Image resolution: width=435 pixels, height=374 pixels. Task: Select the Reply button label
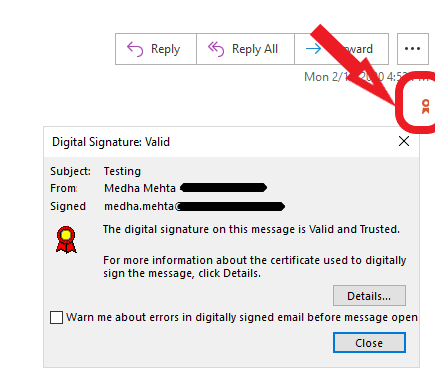[x=165, y=49]
